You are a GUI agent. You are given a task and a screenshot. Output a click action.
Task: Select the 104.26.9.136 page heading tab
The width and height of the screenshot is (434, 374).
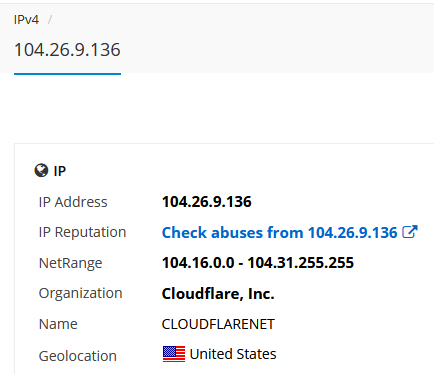click(67, 50)
